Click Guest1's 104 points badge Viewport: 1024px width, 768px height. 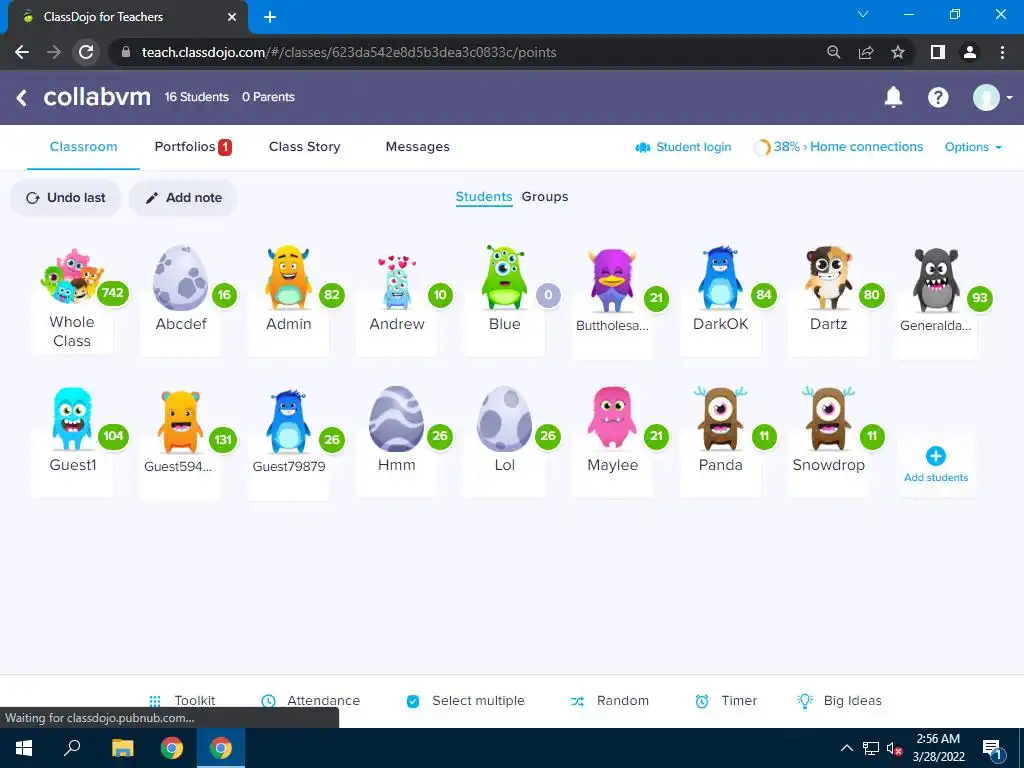[x=113, y=436]
